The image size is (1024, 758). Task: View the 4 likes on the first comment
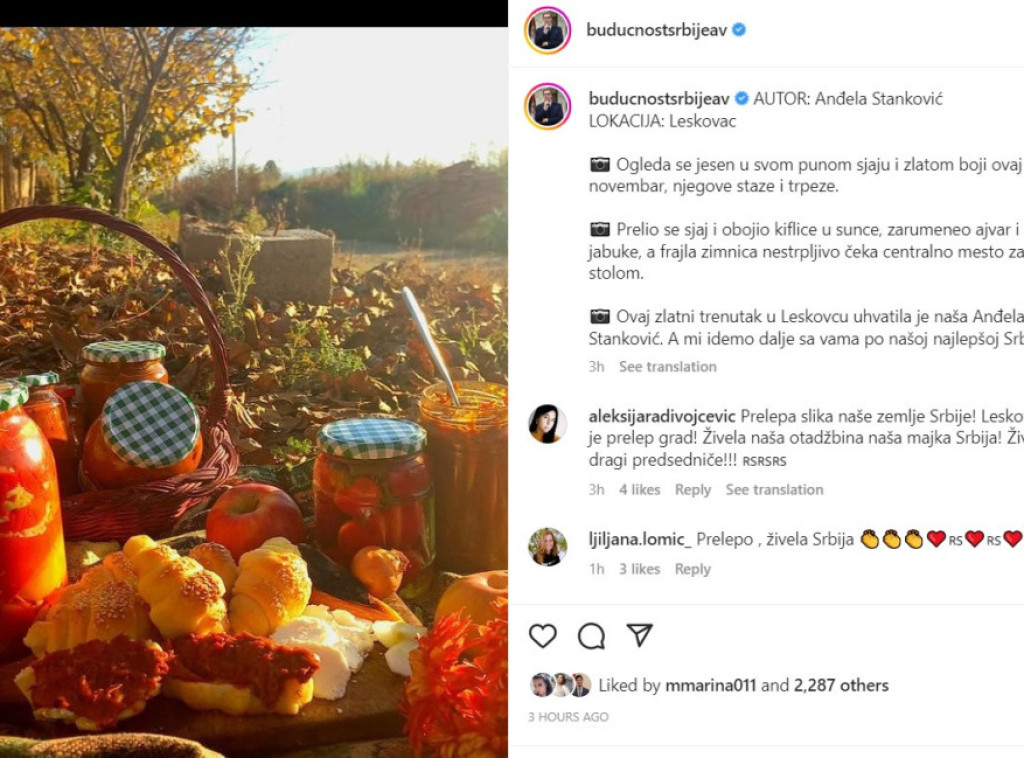point(639,489)
